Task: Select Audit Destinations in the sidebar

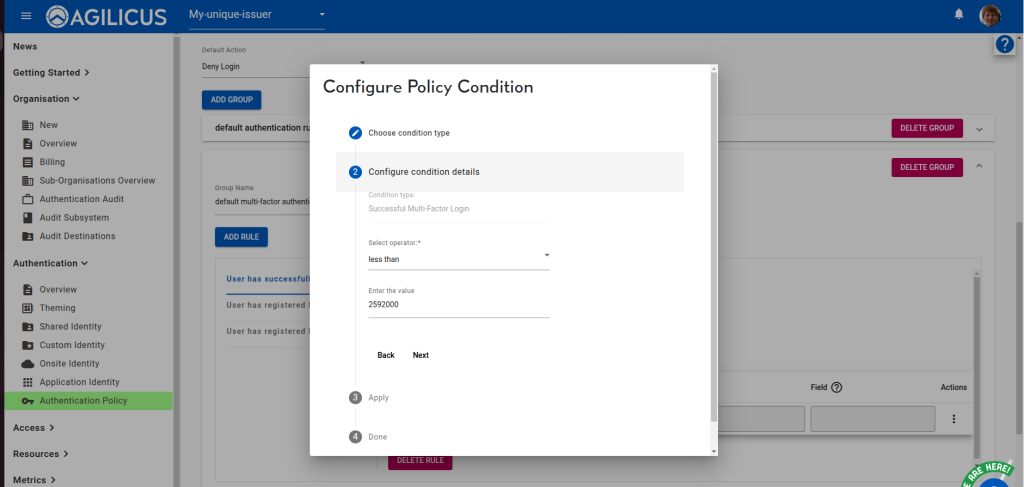Action: [x=77, y=236]
